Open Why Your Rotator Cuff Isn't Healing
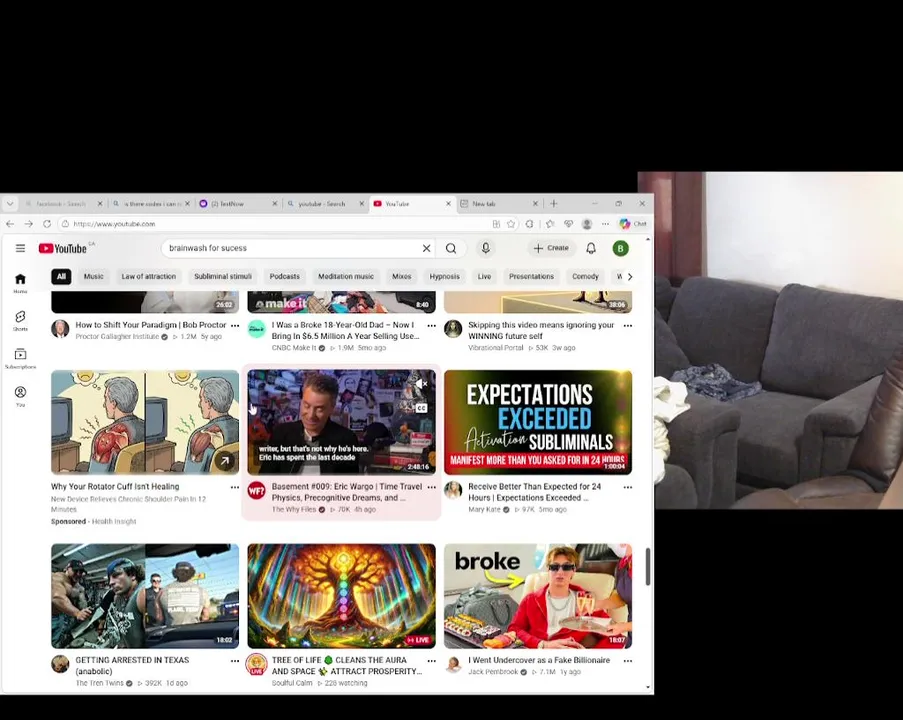Screen dimensions: 903x720 (115, 487)
